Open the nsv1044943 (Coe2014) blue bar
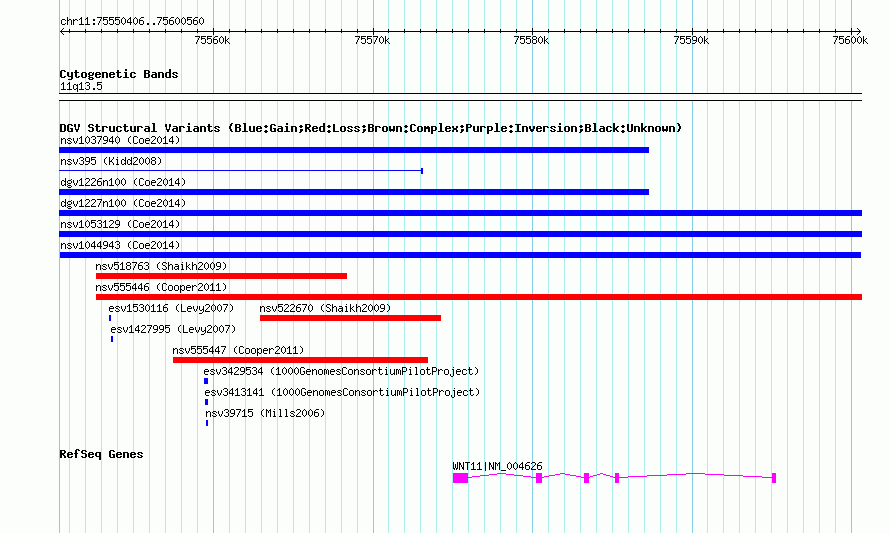Image resolution: width=890 pixels, height=533 pixels. pyautogui.click(x=460, y=255)
